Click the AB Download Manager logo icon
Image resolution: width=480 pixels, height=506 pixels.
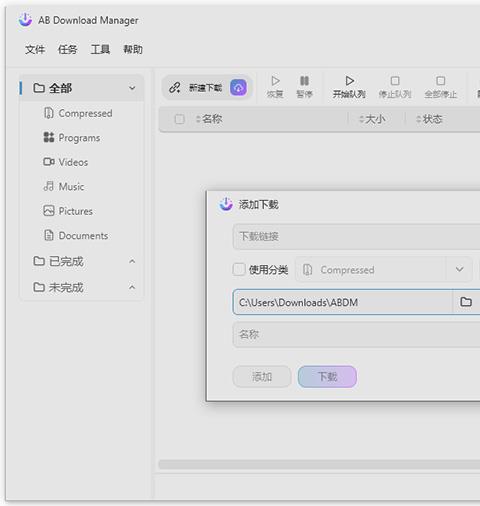pyautogui.click(x=25, y=20)
